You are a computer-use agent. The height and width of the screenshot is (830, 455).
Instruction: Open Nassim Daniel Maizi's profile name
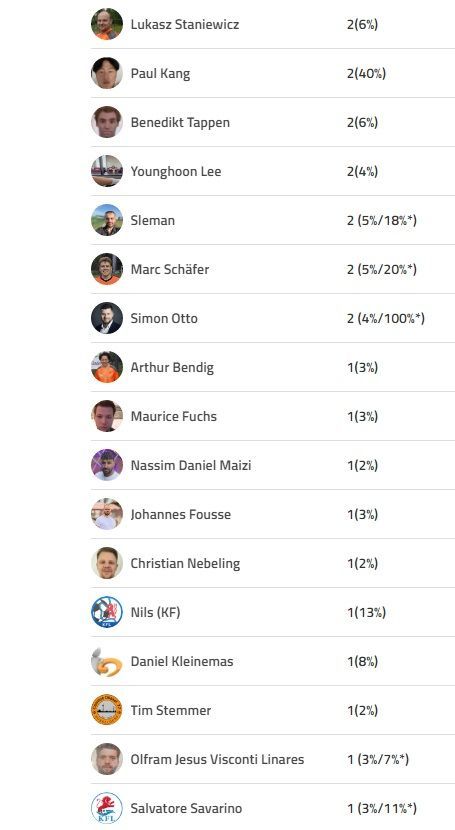[x=191, y=465]
